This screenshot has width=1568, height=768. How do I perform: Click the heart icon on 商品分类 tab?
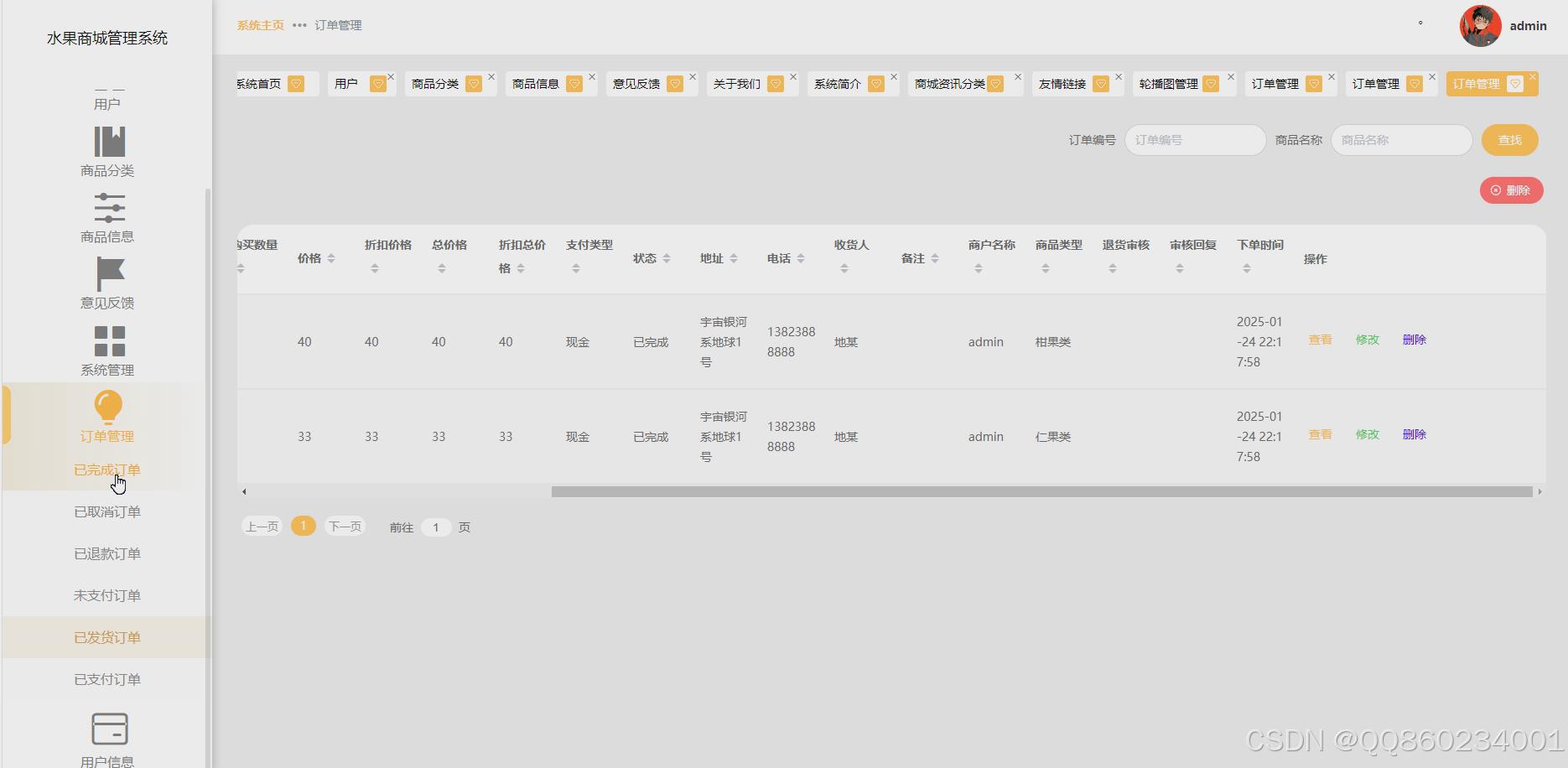[x=474, y=84]
